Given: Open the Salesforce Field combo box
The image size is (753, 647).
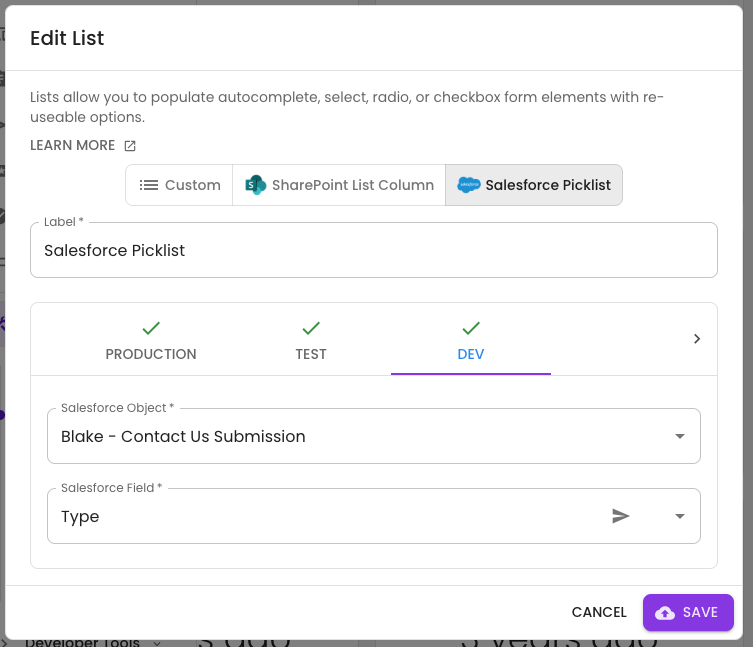Looking at the screenshot, I should tap(374, 516).
